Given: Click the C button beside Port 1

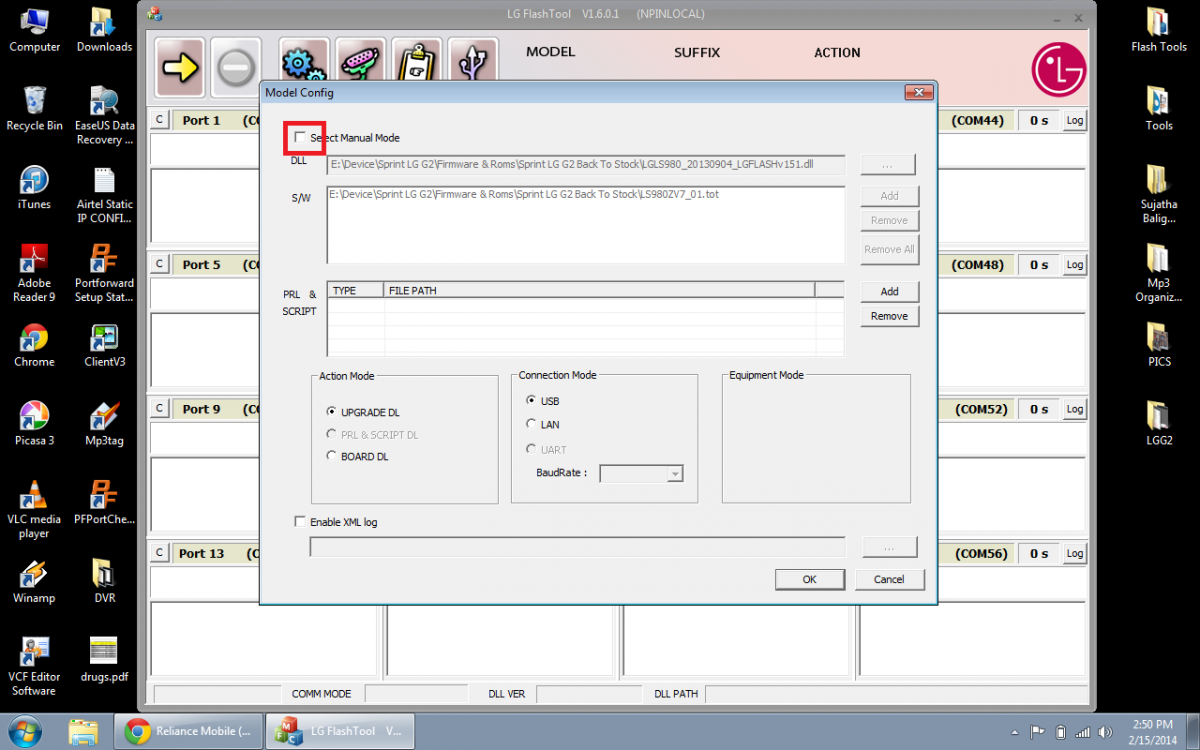Looking at the screenshot, I should coord(159,120).
